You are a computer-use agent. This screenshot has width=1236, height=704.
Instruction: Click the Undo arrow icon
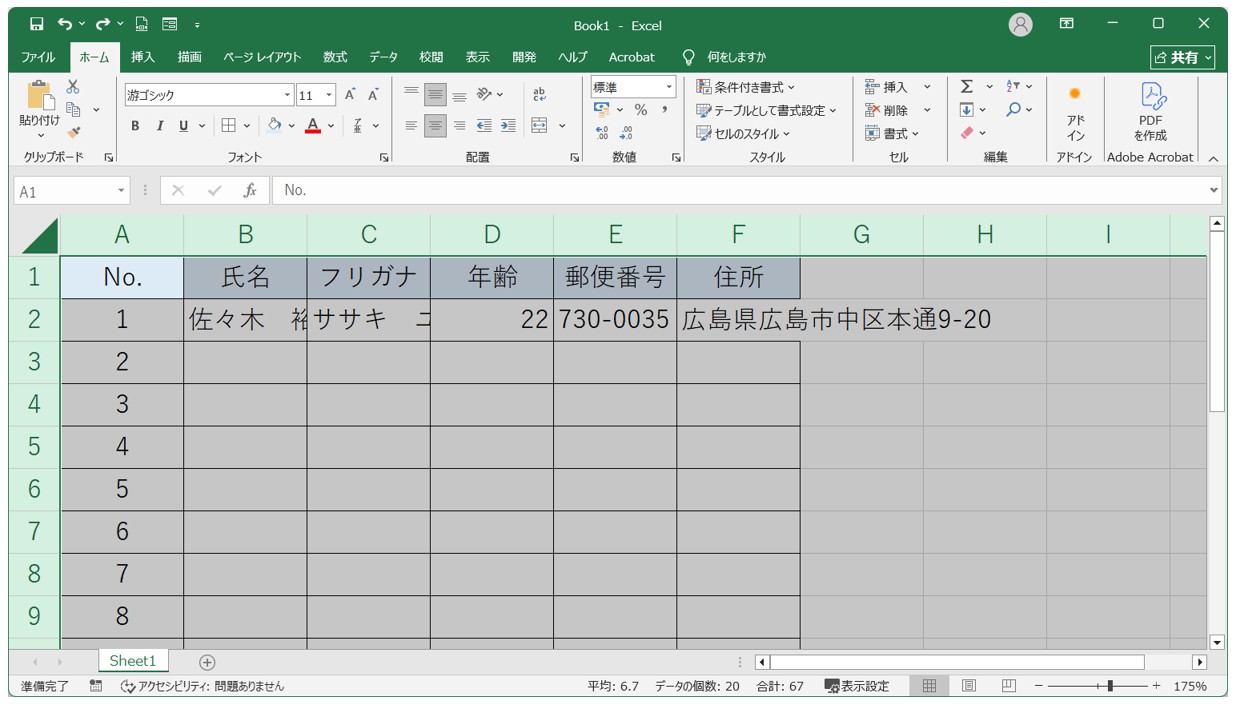[x=64, y=24]
